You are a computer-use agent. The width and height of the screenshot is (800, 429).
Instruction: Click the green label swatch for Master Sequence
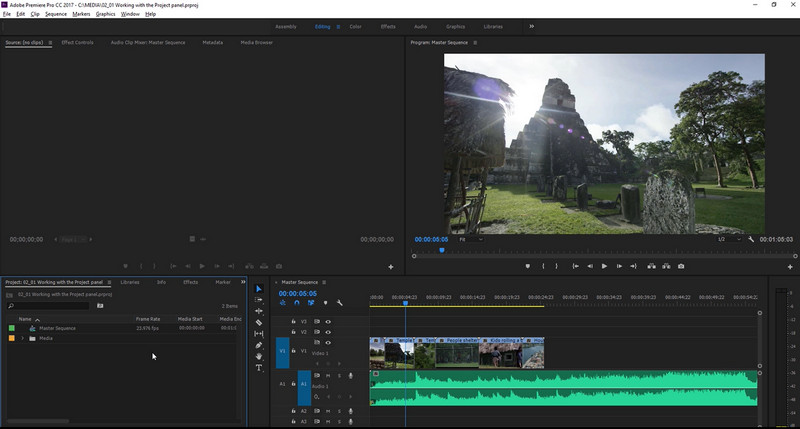12,328
